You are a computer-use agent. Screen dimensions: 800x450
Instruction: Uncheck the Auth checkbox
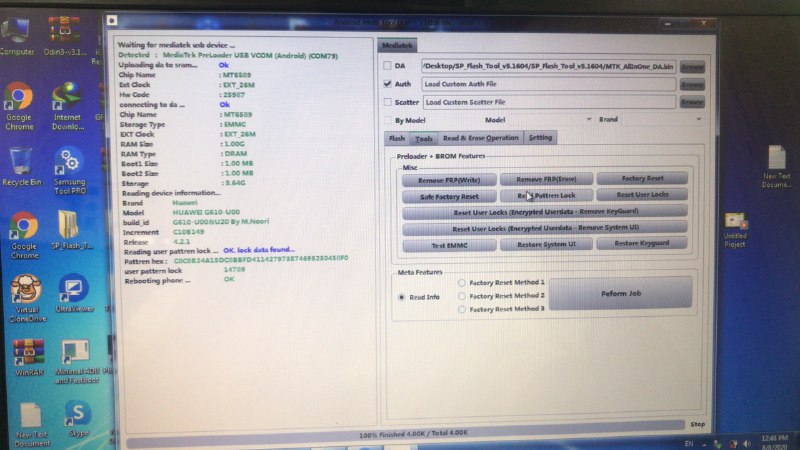[x=387, y=84]
